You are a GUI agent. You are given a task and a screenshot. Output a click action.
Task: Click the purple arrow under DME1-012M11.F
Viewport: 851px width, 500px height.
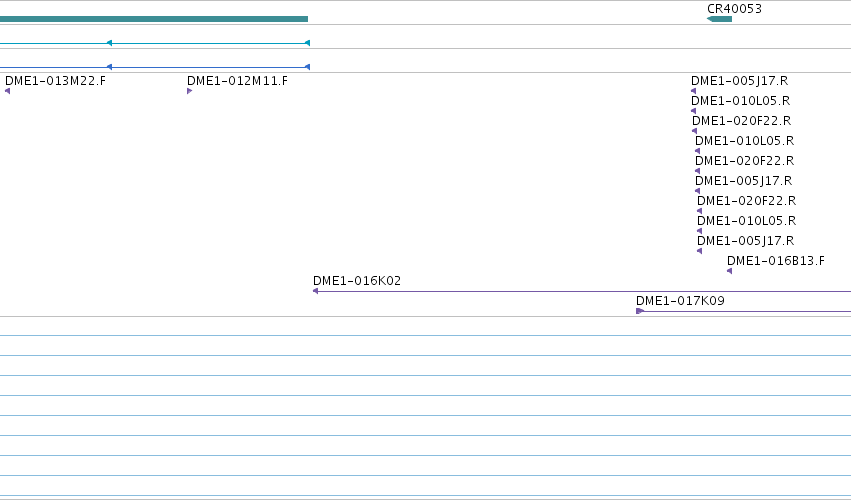[x=189, y=91]
